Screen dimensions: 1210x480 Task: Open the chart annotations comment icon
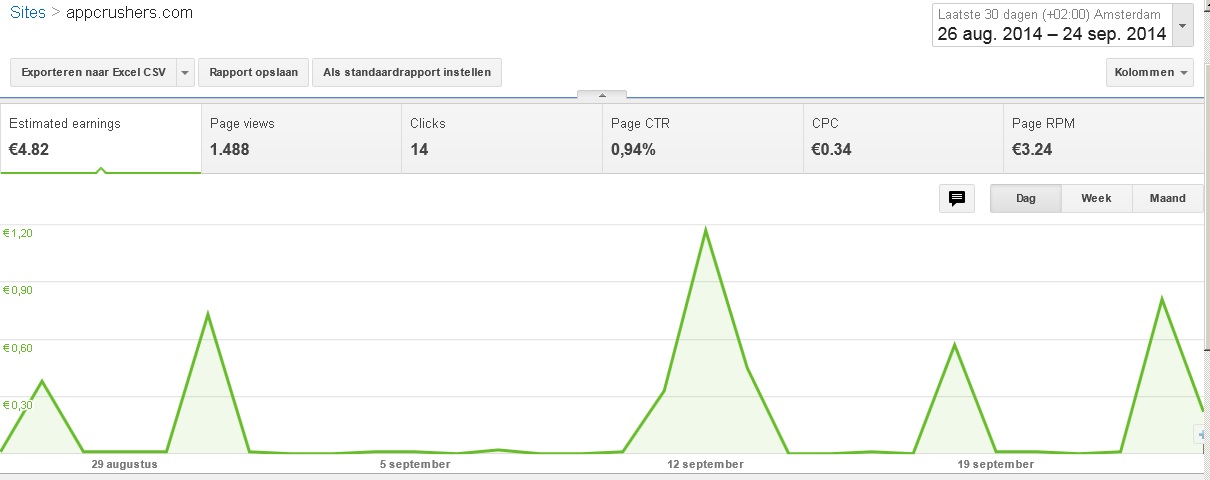click(x=956, y=198)
